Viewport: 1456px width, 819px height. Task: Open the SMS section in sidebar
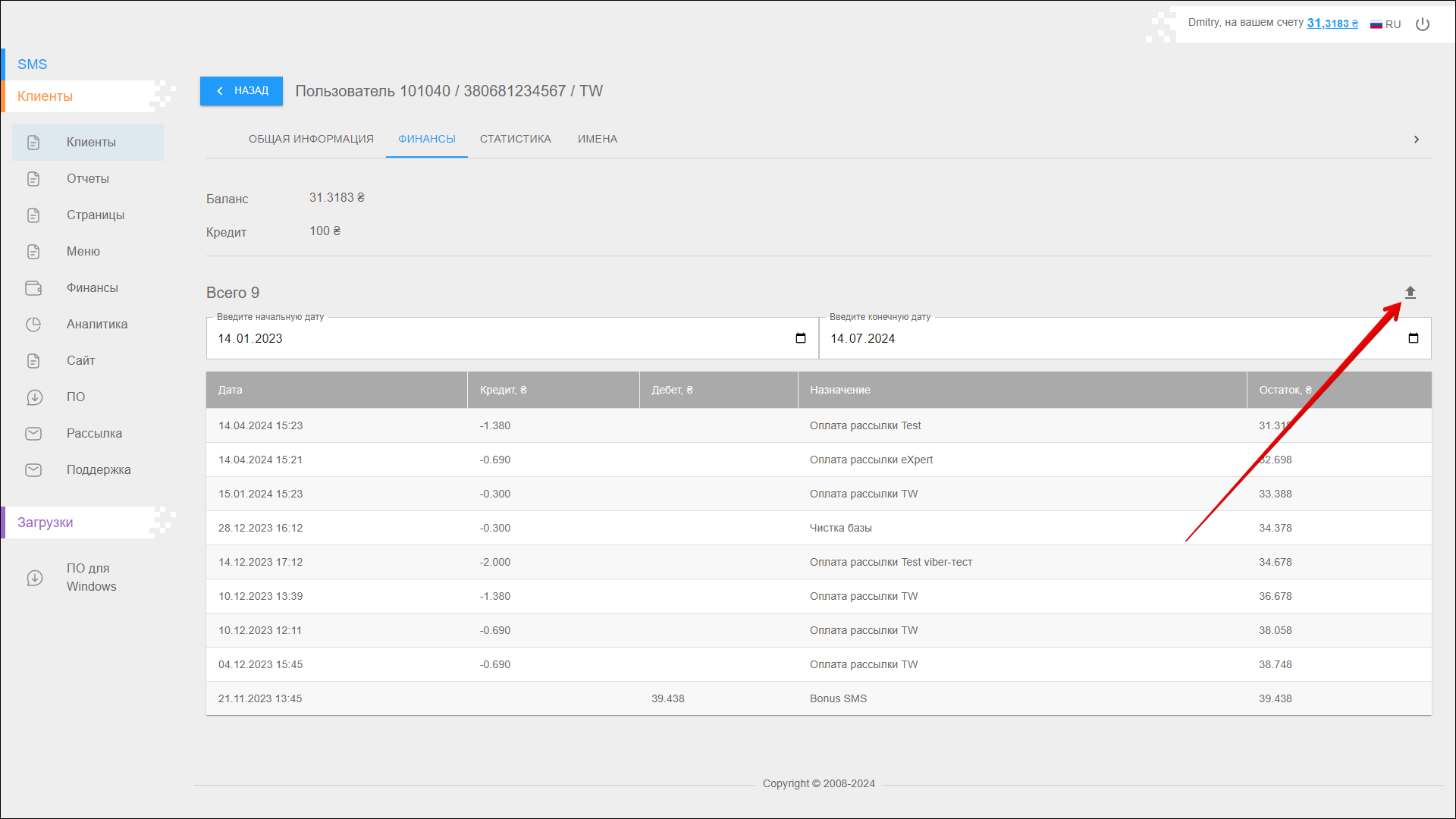point(33,64)
